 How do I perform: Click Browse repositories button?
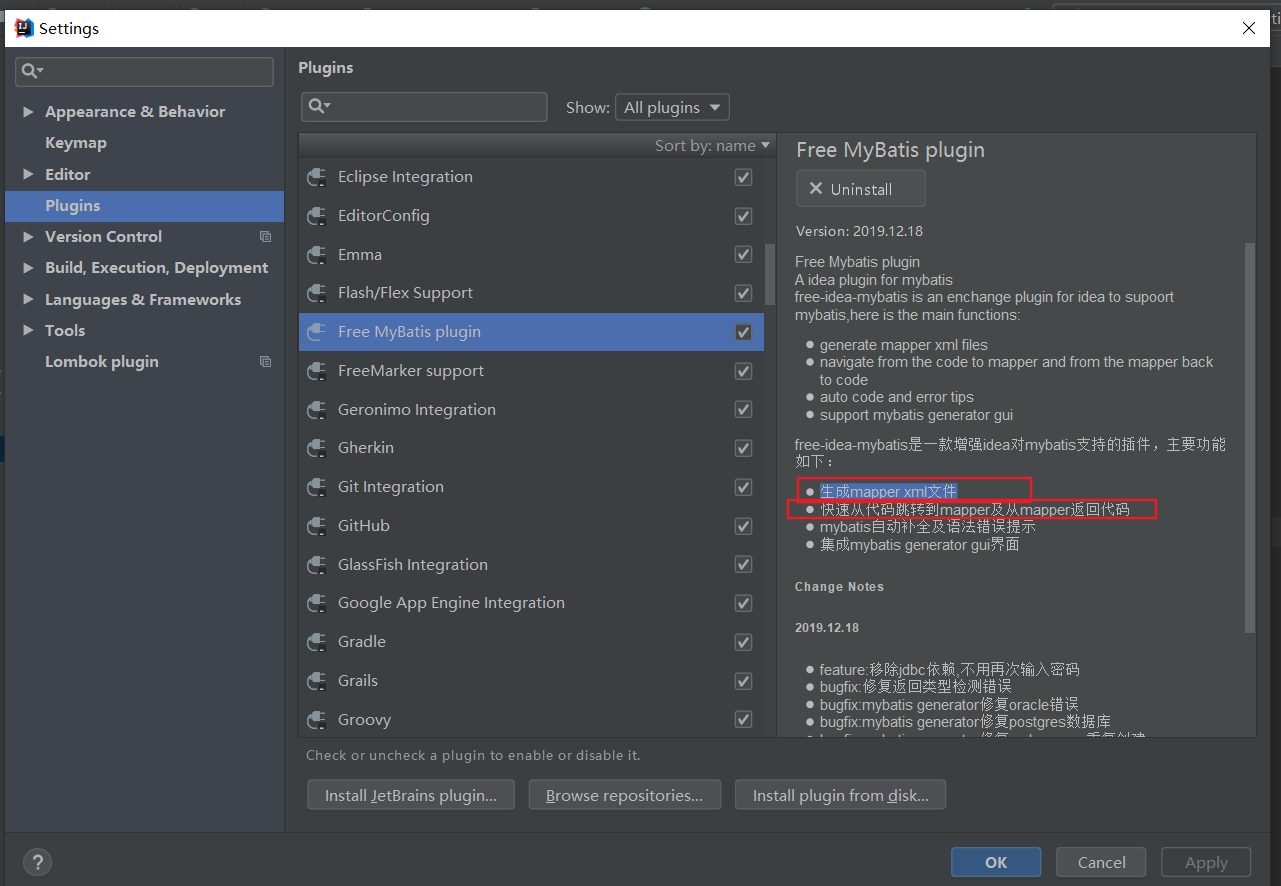tap(625, 796)
